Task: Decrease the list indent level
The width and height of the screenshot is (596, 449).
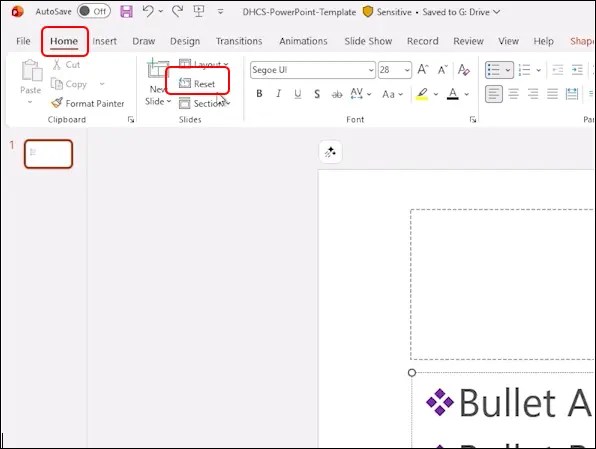Action: click(558, 70)
